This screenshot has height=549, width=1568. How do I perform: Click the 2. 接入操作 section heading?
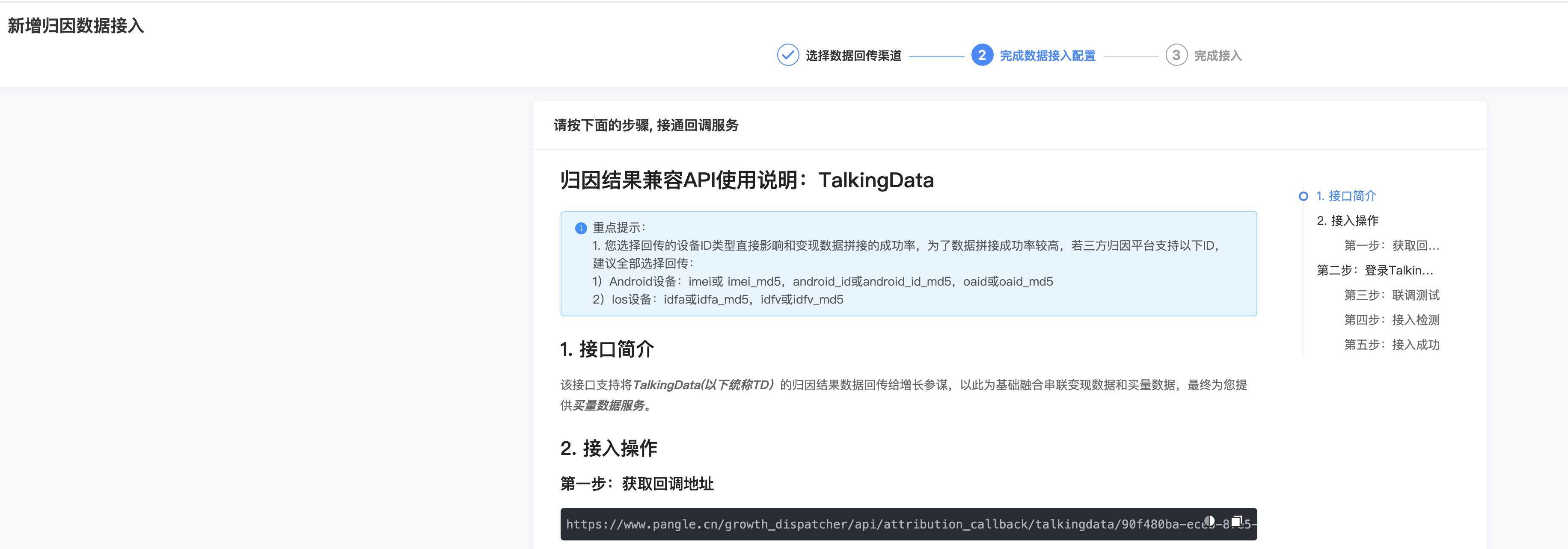609,448
